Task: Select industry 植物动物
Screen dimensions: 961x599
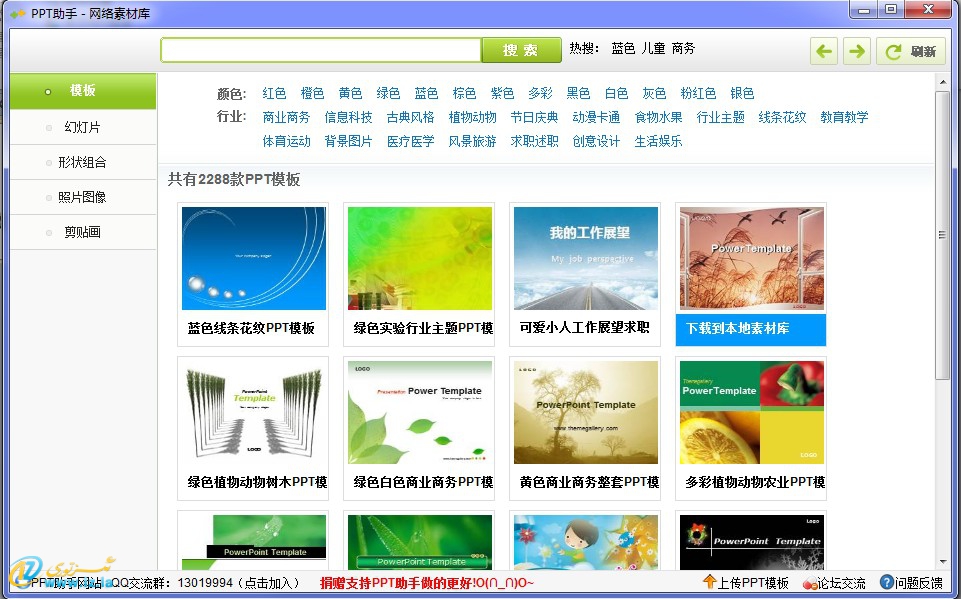Action: point(472,117)
